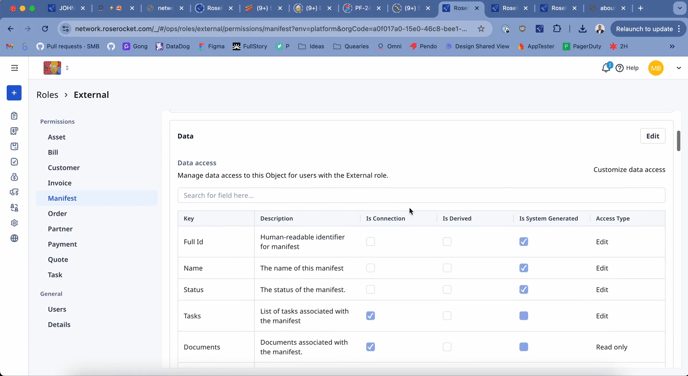Click the page vertical scrollbar thumb
The height and width of the screenshot is (376, 688).
(678, 141)
